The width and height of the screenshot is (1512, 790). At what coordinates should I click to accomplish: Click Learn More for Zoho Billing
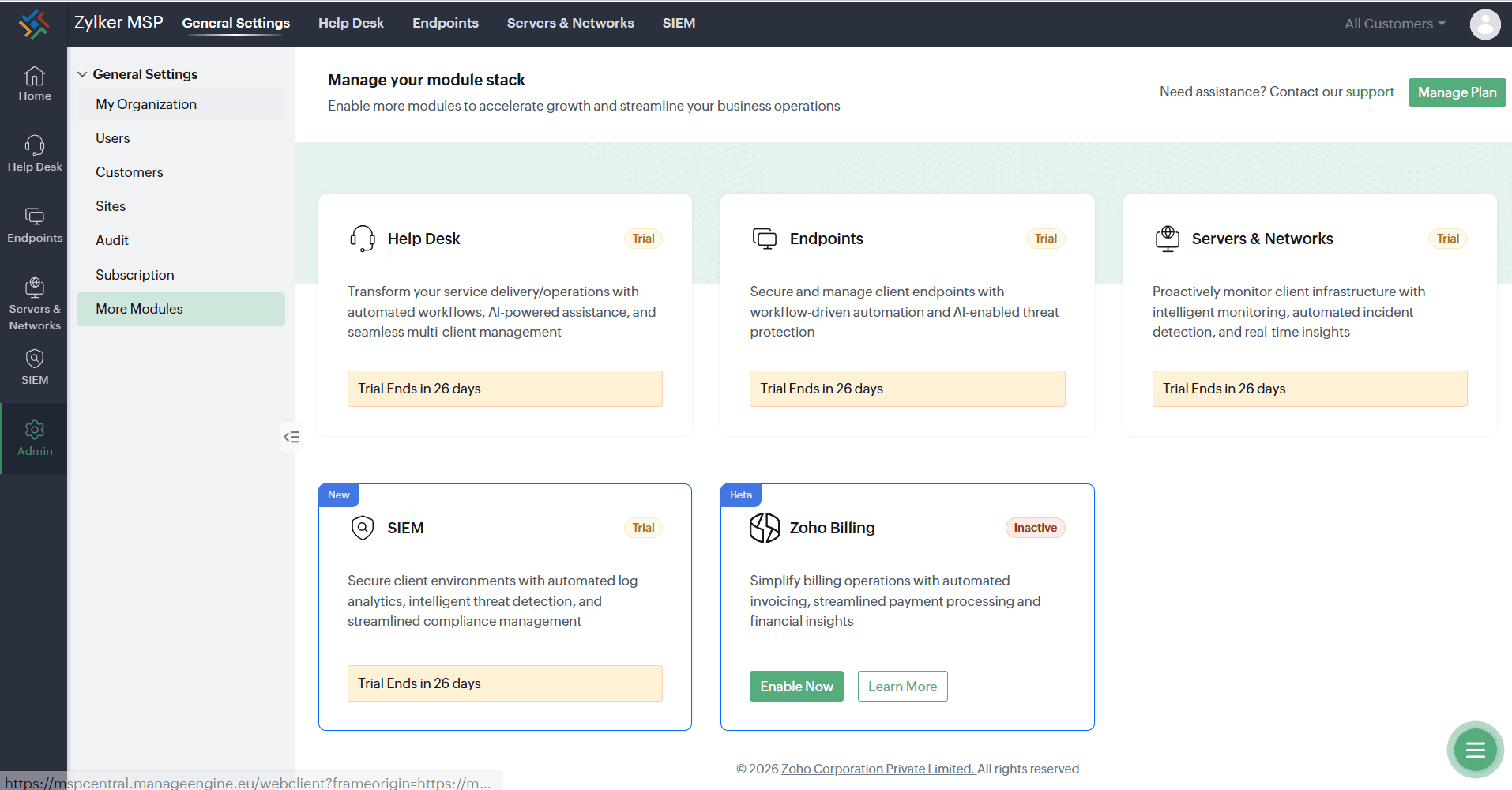[902, 687]
